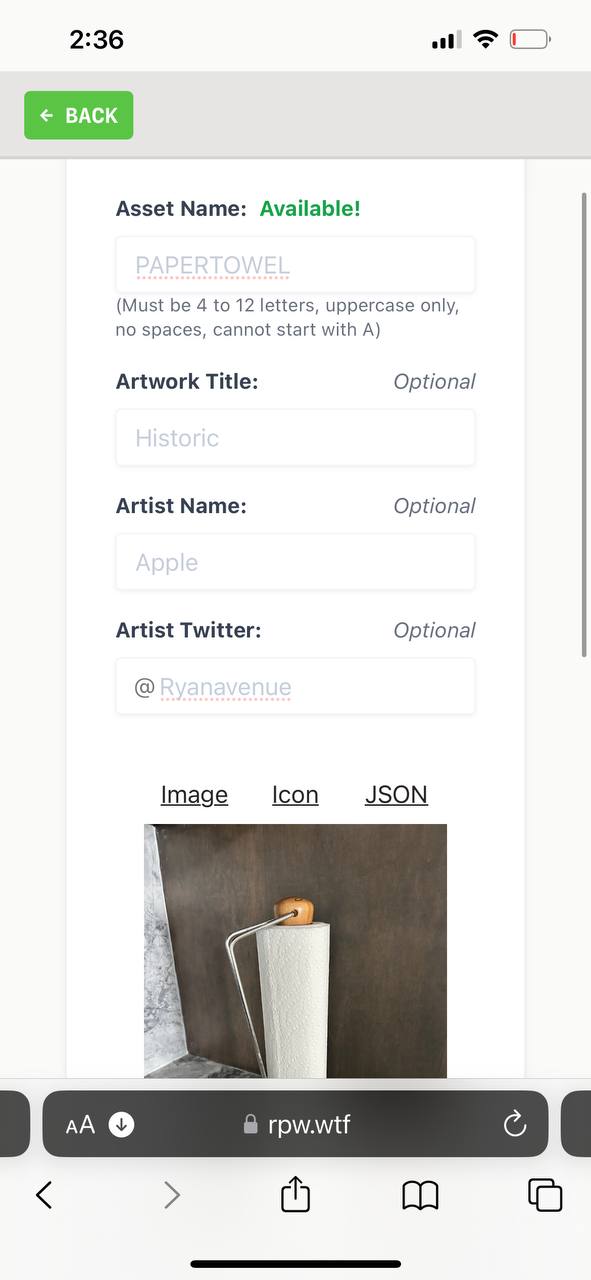591x1280 pixels.
Task: Select the Artist Twitter handle field
Action: (x=295, y=686)
